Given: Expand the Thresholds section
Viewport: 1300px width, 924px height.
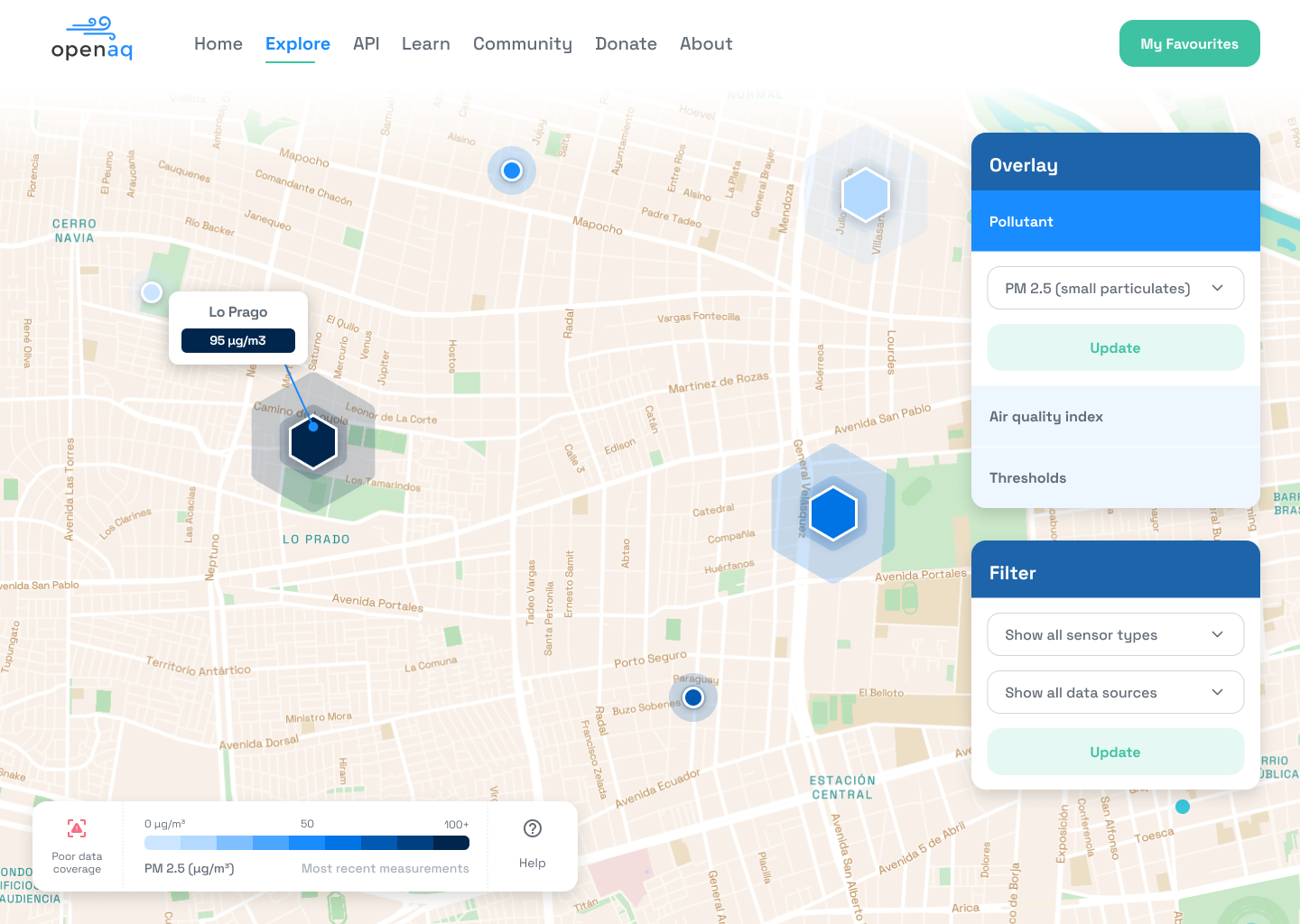Looking at the screenshot, I should [x=1115, y=478].
